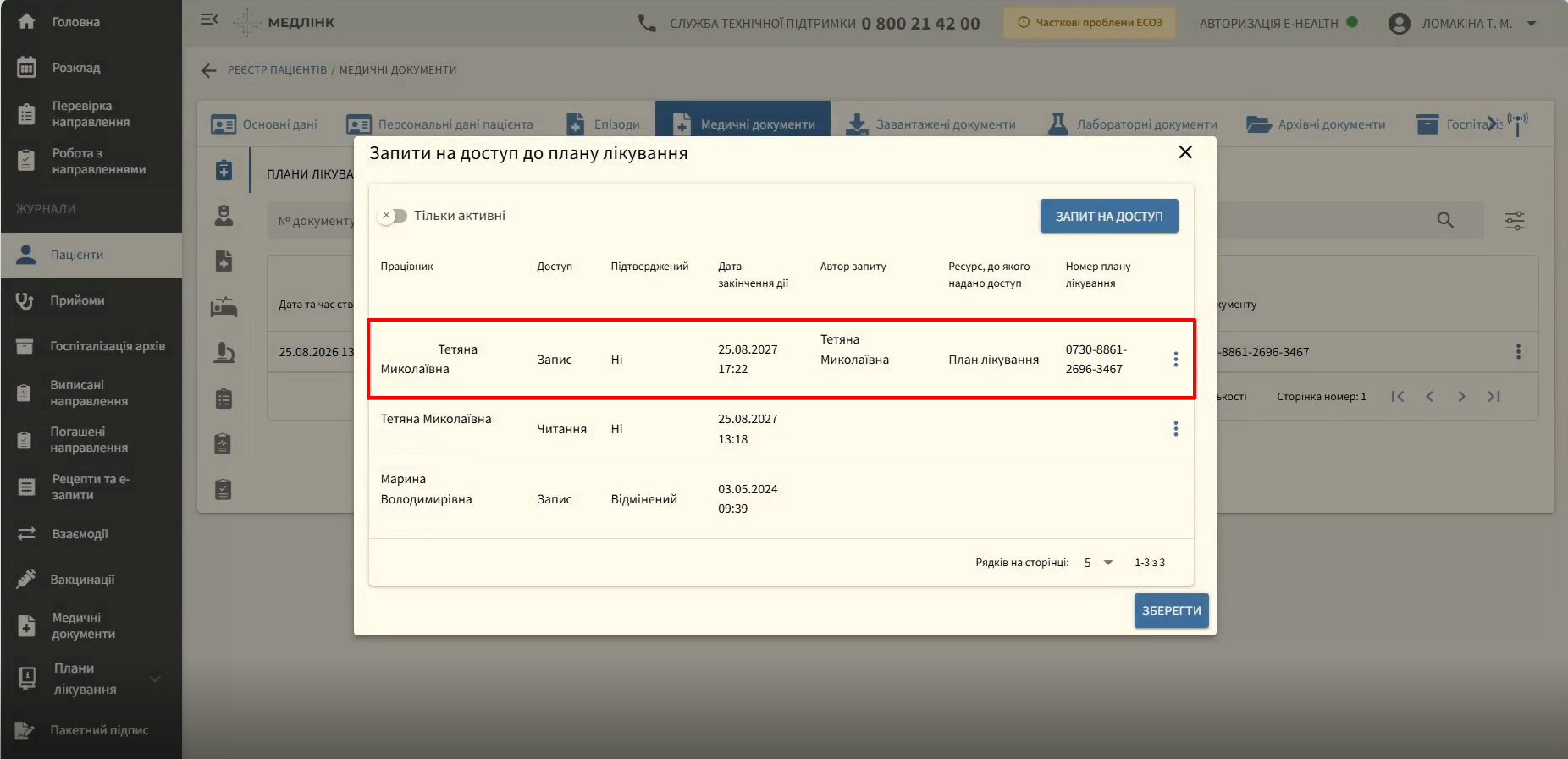Click the 'ЗБЕРЕГТИ' button
The image size is (1568, 759).
click(1171, 611)
